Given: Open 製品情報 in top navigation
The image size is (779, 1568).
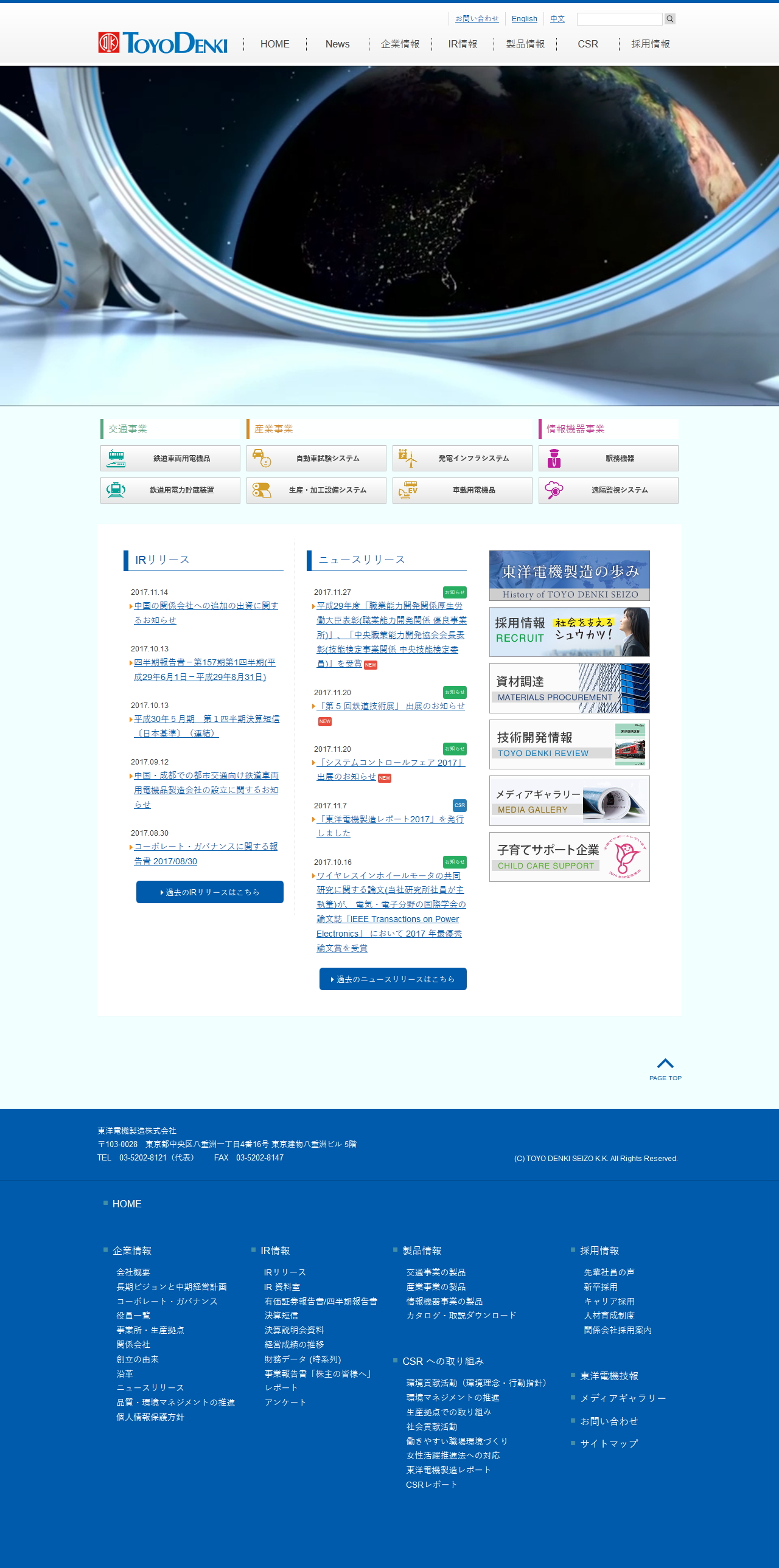Looking at the screenshot, I should [525, 44].
